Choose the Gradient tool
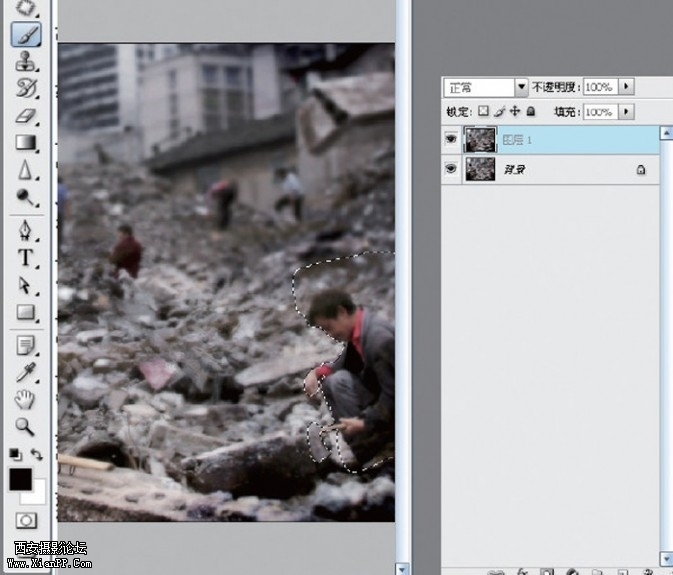Viewport: 673px width, 575px height. click(26, 143)
